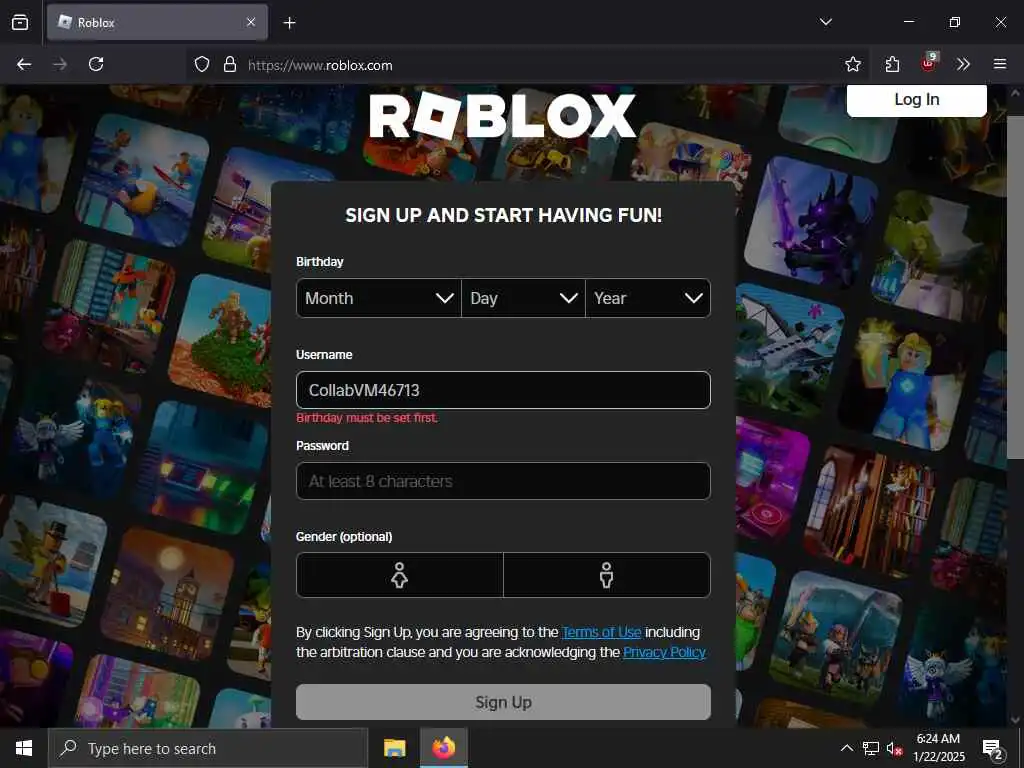Select the male gender icon
Viewport: 1024px width, 768px height.
coord(607,575)
